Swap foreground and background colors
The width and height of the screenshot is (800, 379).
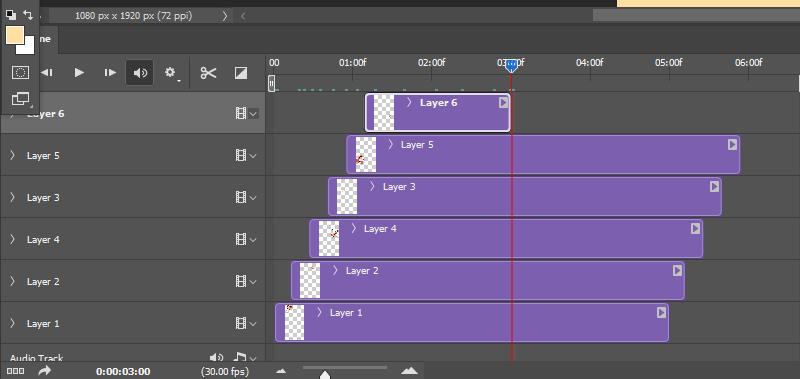(28, 15)
